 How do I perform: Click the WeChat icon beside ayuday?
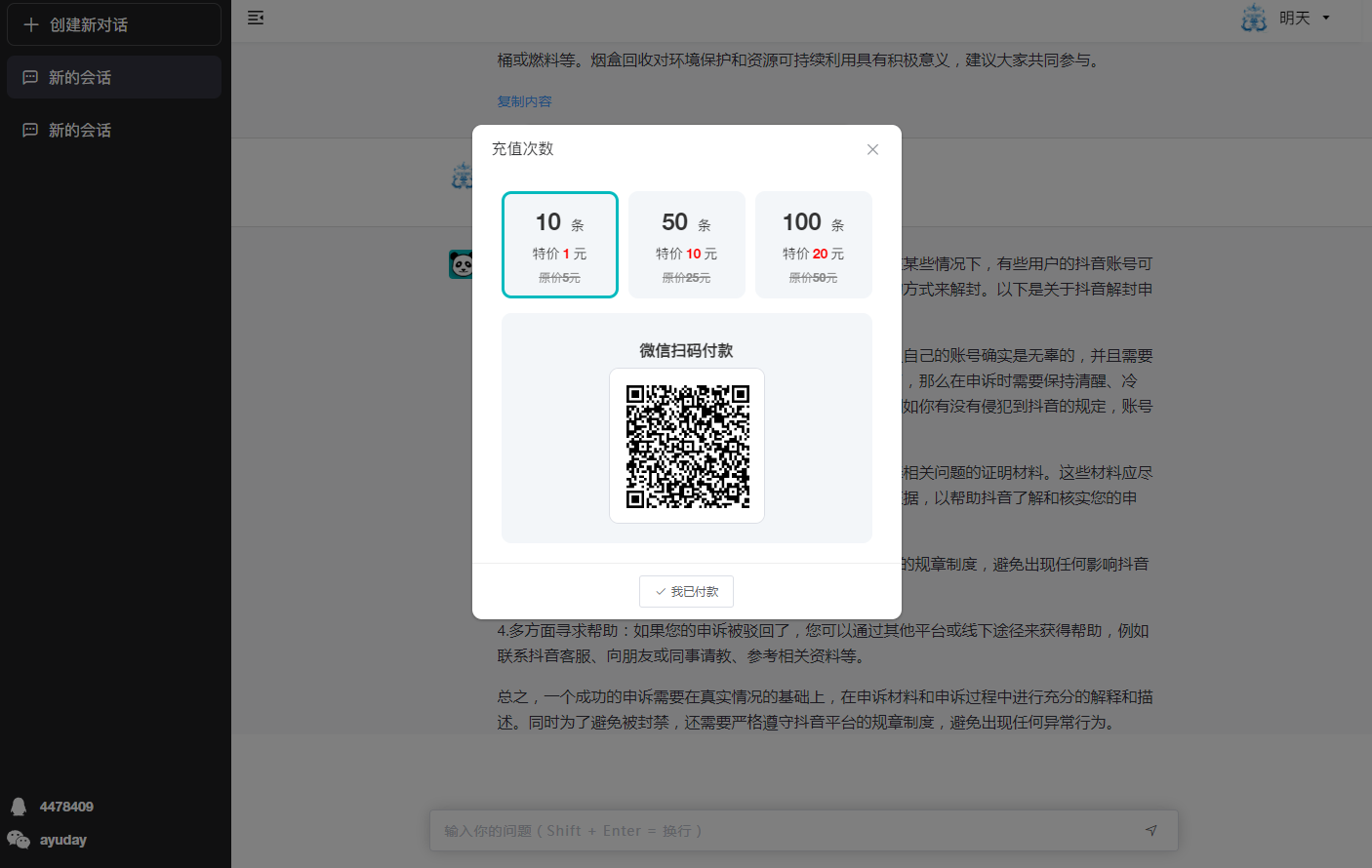click(x=19, y=840)
